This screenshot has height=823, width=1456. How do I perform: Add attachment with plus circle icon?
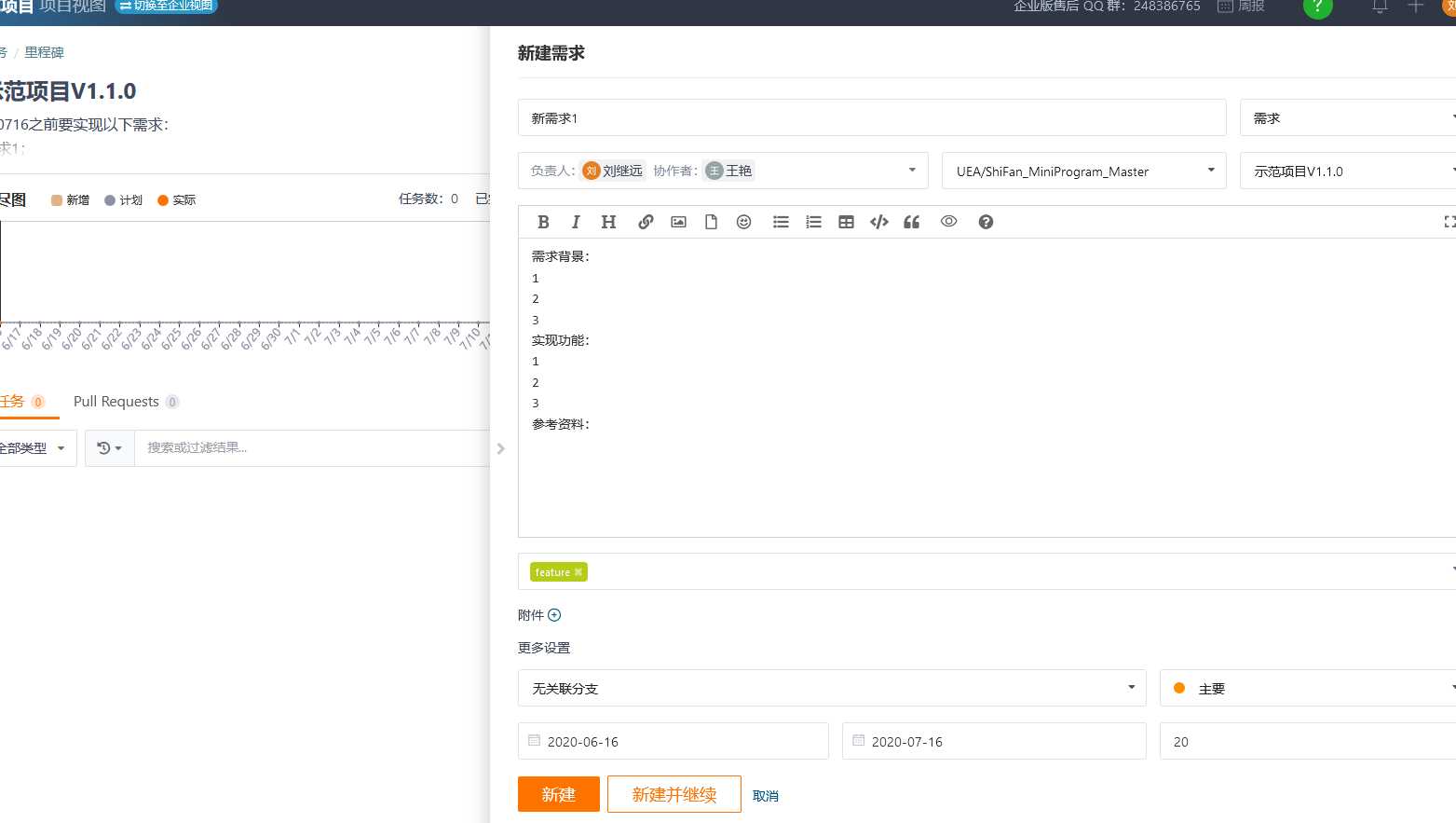(x=554, y=615)
